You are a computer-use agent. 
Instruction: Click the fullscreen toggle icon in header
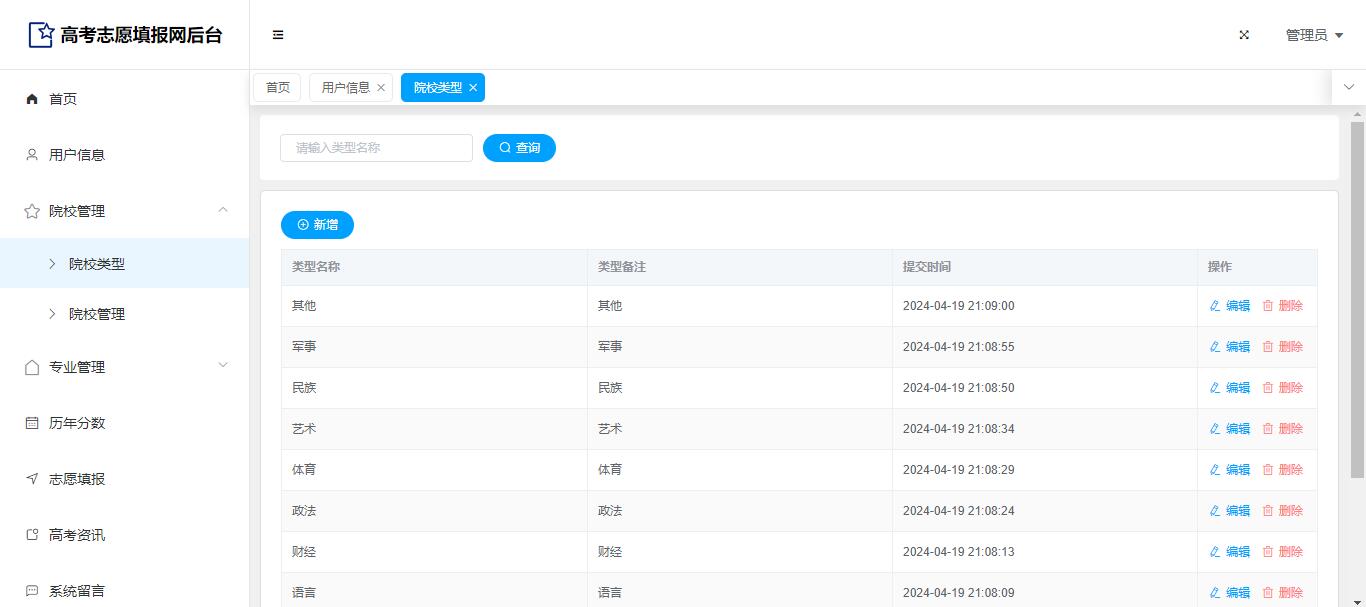click(1244, 35)
